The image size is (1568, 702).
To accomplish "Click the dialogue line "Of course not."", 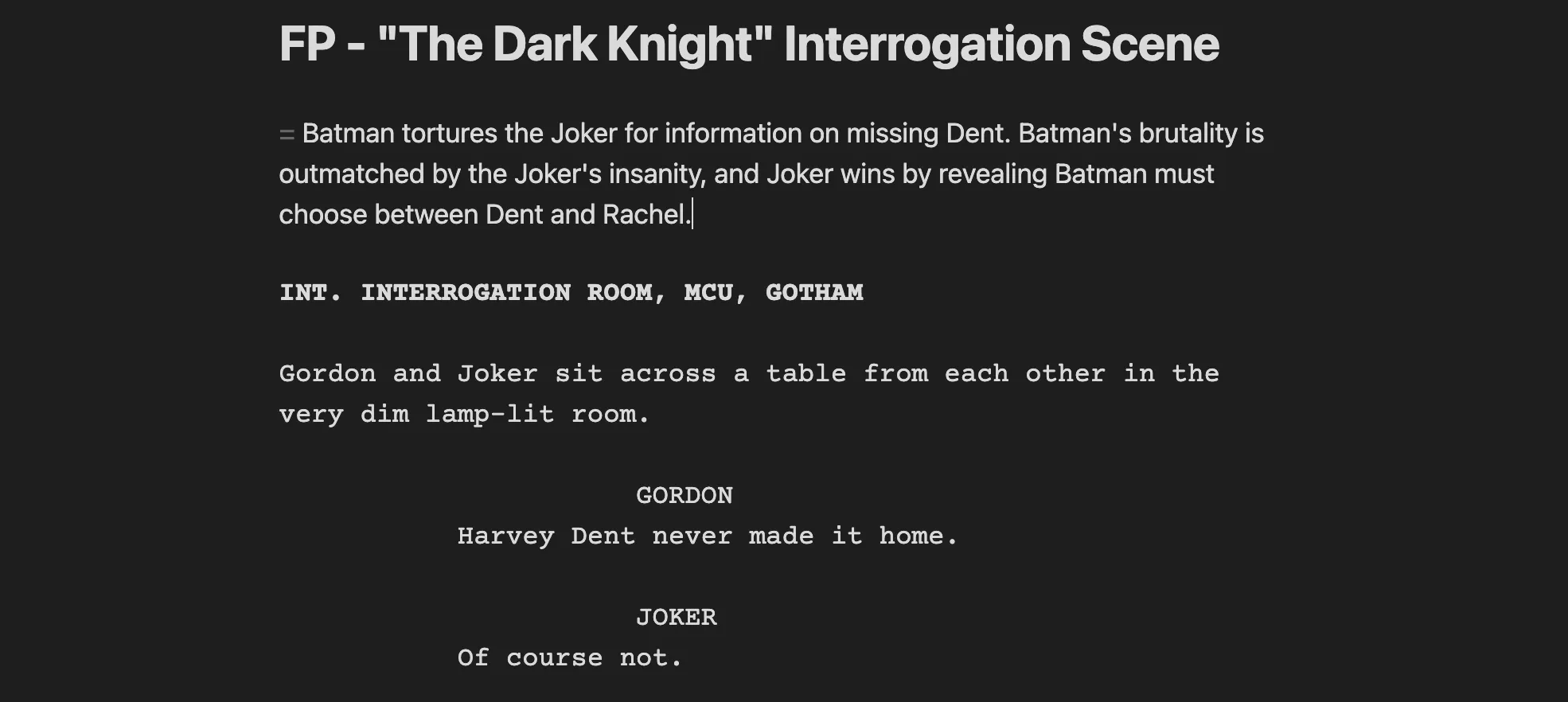I will [x=570, y=657].
